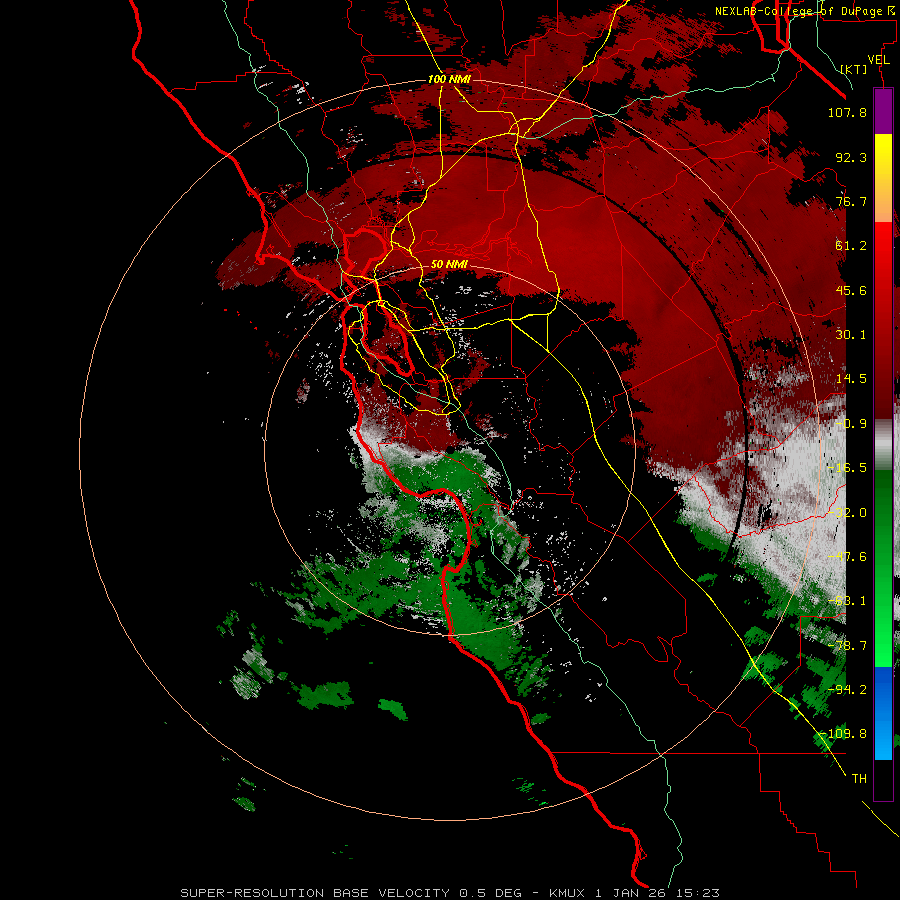
Task: Click the blue segment of the velocity color bar
Action: (x=883, y=713)
